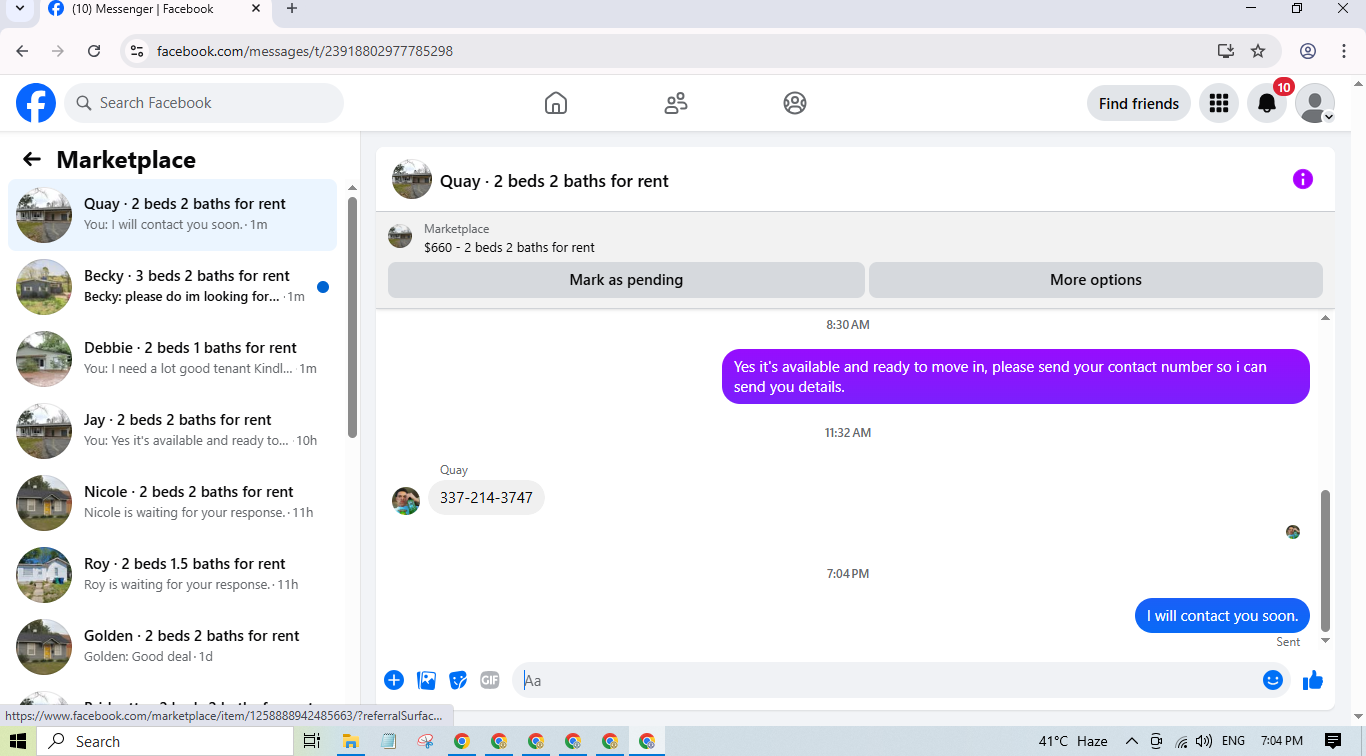1366x756 pixels.
Task: Click the 41°C Haze weather widget
Action: click(1073, 741)
